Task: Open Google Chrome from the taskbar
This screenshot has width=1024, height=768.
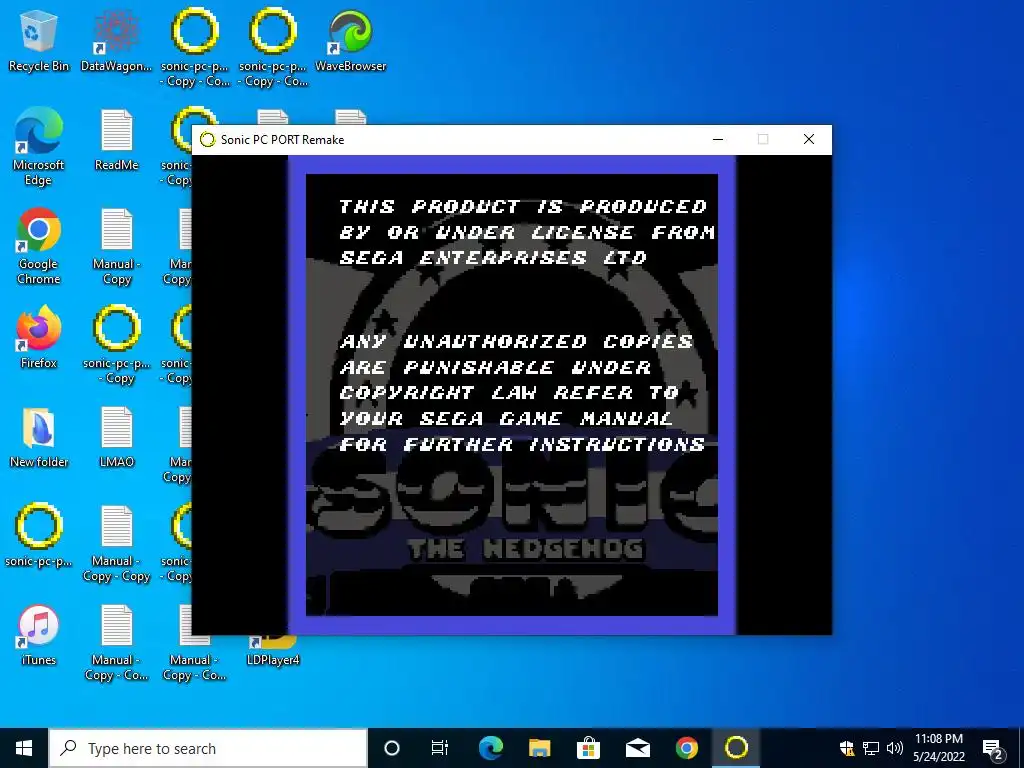Action: [x=686, y=748]
